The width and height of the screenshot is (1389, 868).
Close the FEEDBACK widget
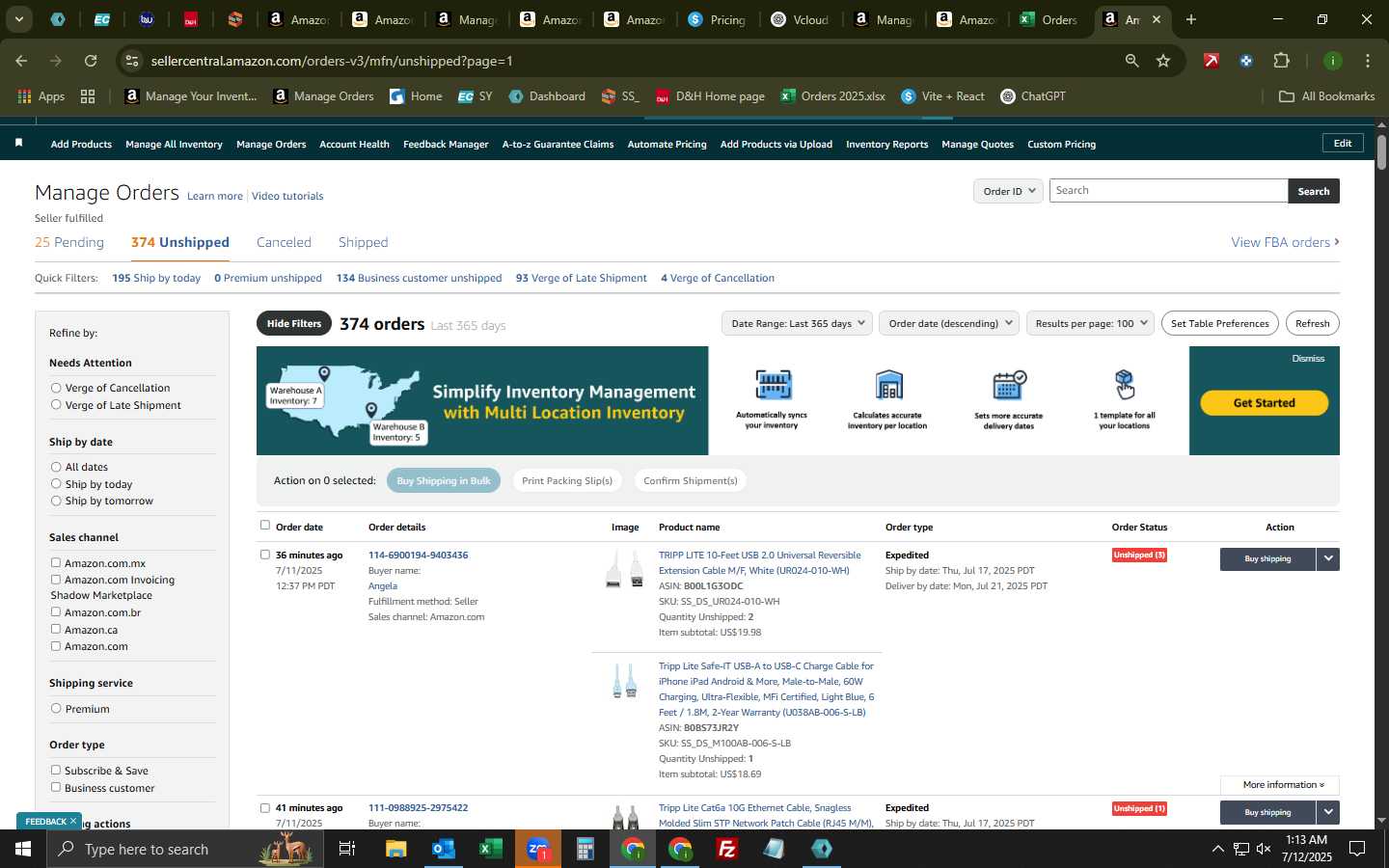click(72, 821)
